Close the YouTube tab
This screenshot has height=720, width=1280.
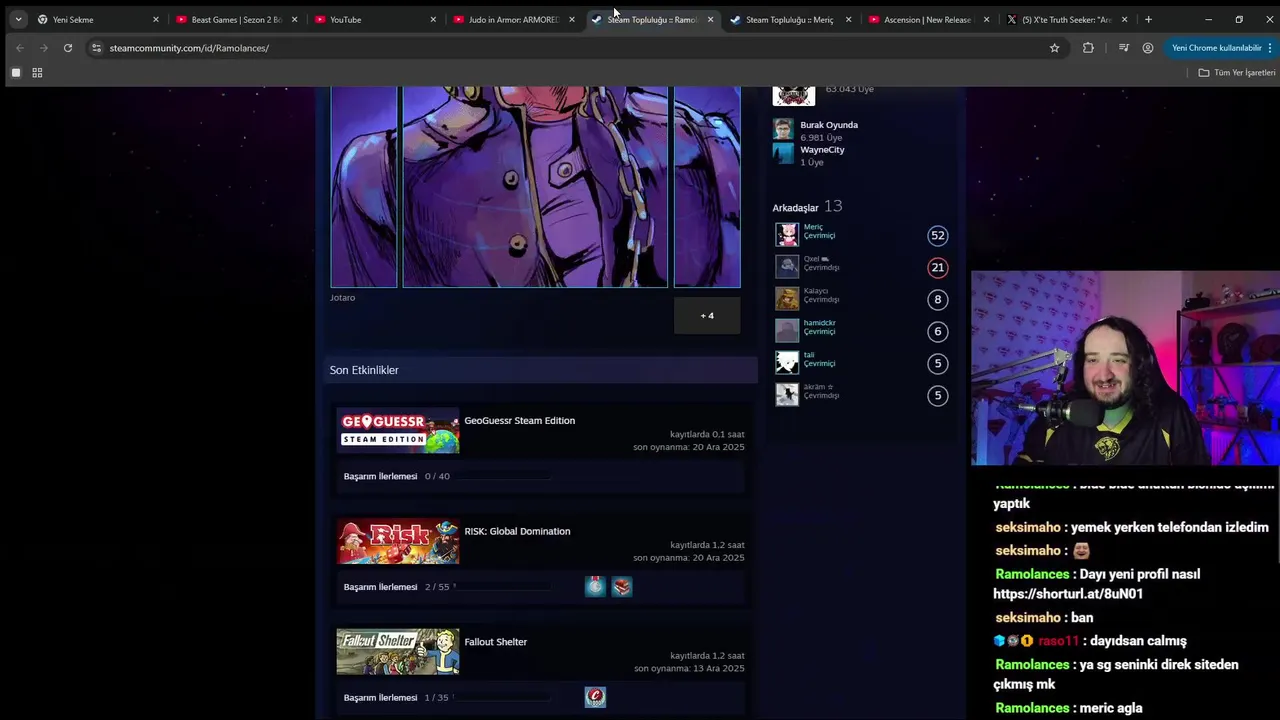tap(433, 19)
